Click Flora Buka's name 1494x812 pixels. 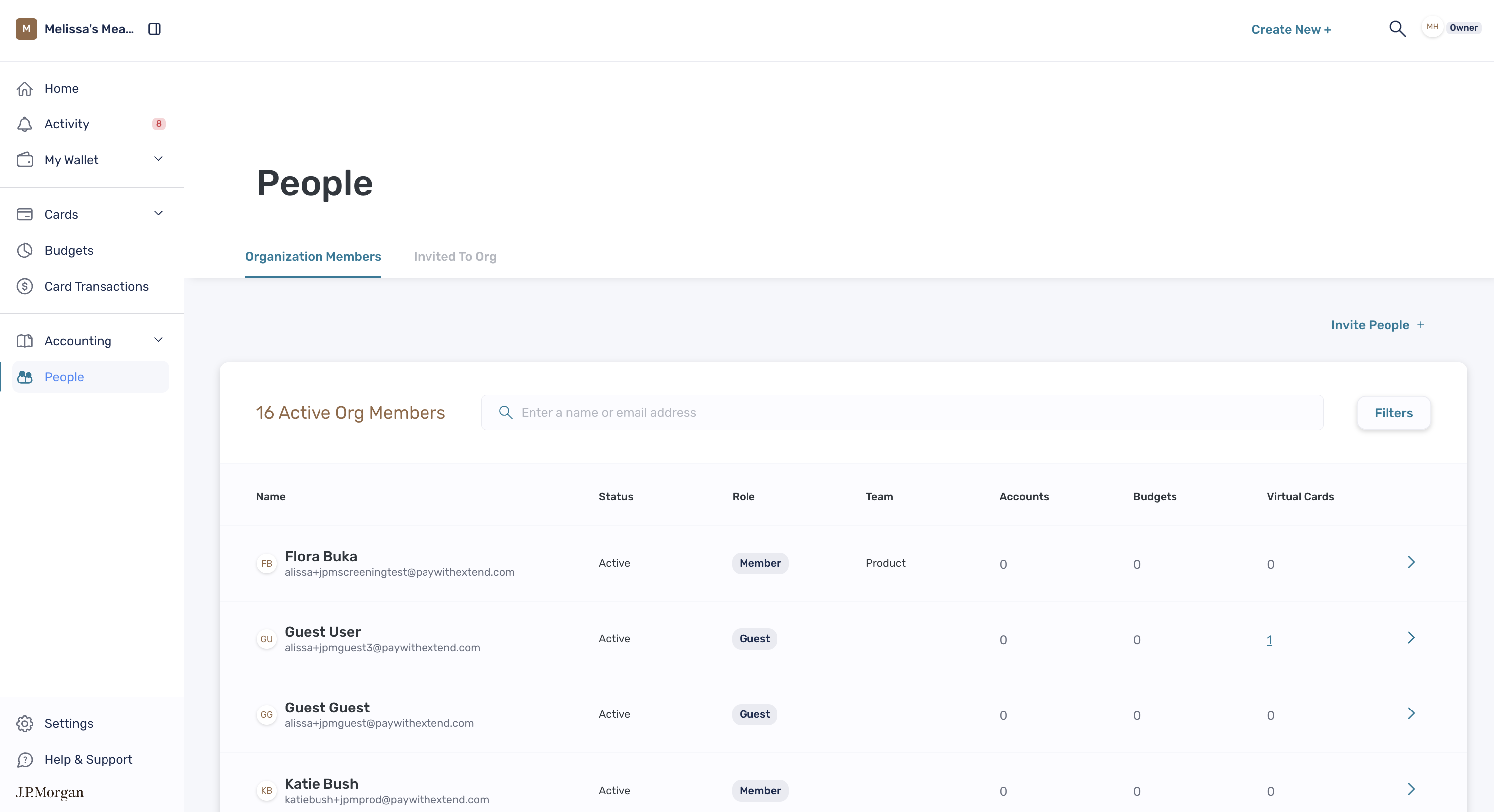tap(320, 556)
